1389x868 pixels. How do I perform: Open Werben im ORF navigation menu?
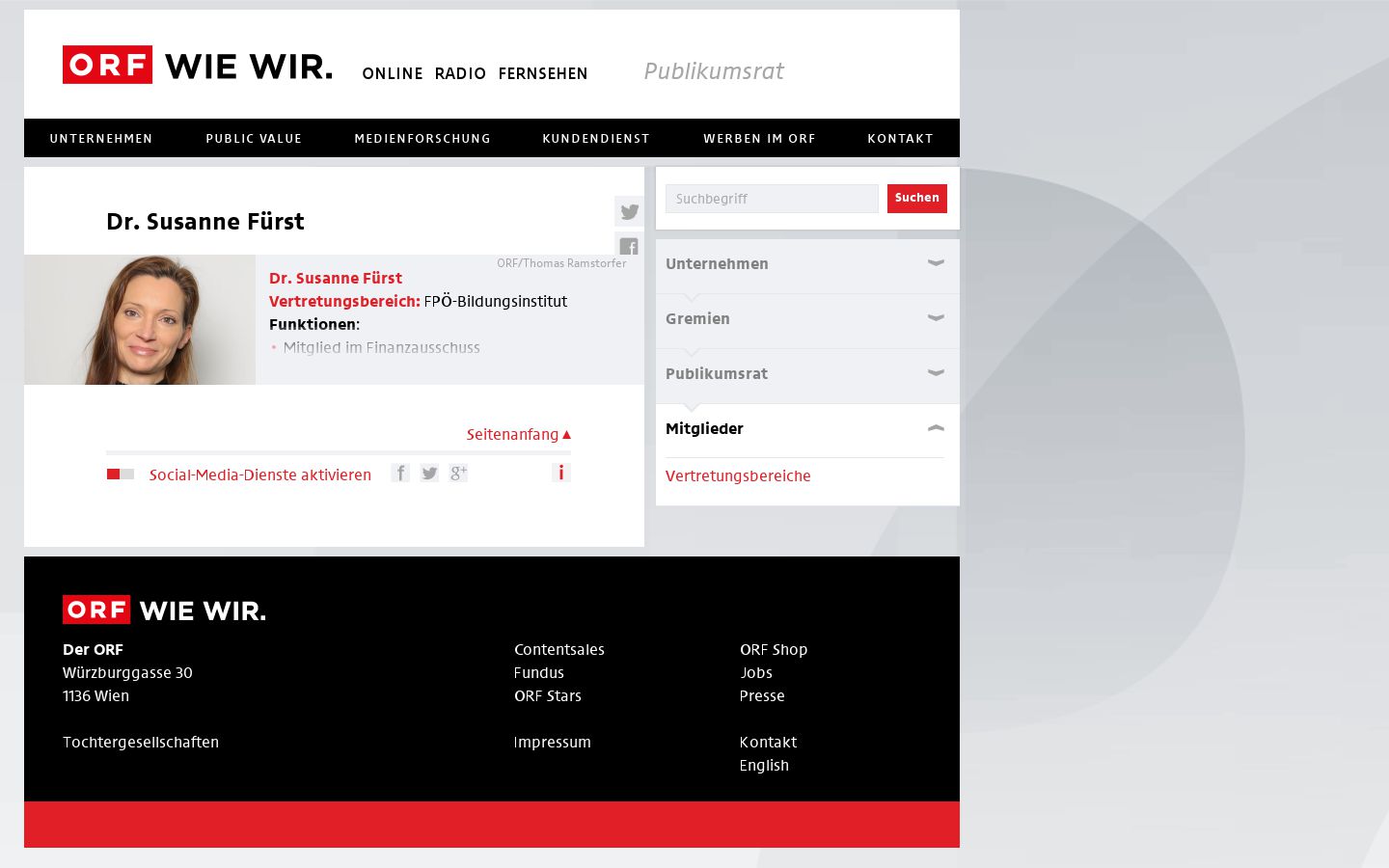point(759,138)
